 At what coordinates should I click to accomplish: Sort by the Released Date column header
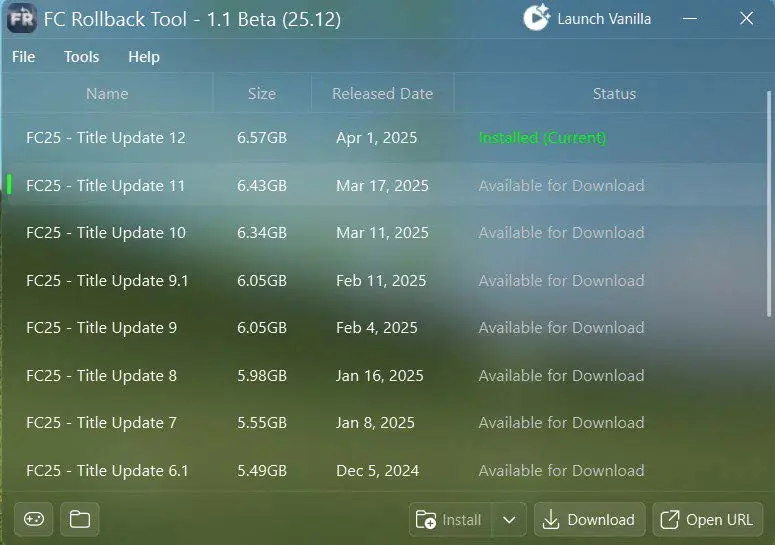pyautogui.click(x=383, y=93)
